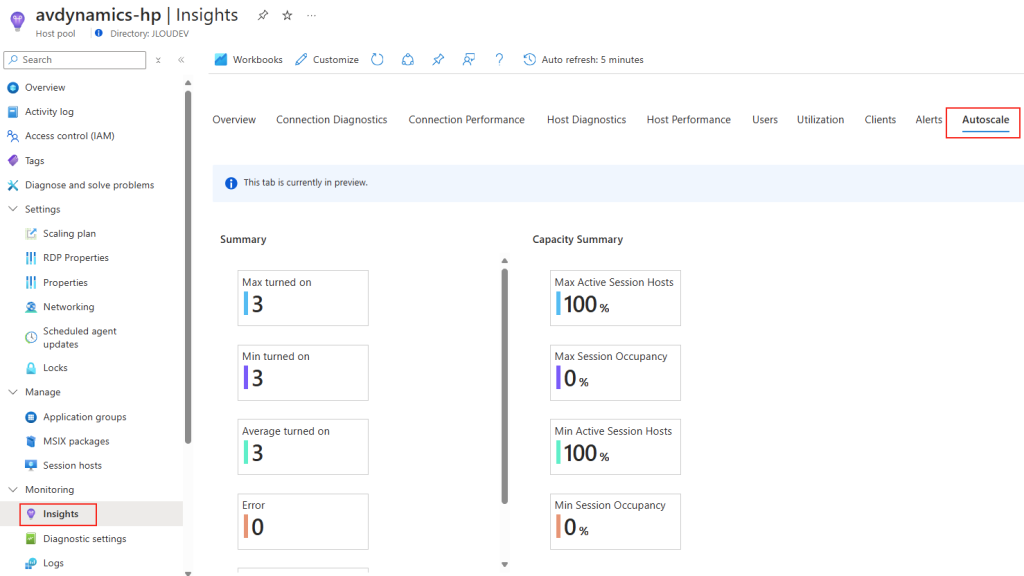Click the Error count tile
1024x576 pixels.
point(303,521)
